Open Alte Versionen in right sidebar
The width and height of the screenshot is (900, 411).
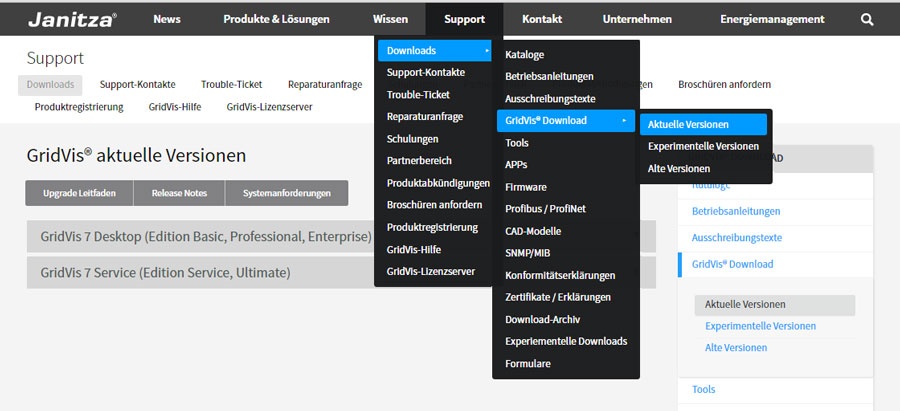point(736,348)
